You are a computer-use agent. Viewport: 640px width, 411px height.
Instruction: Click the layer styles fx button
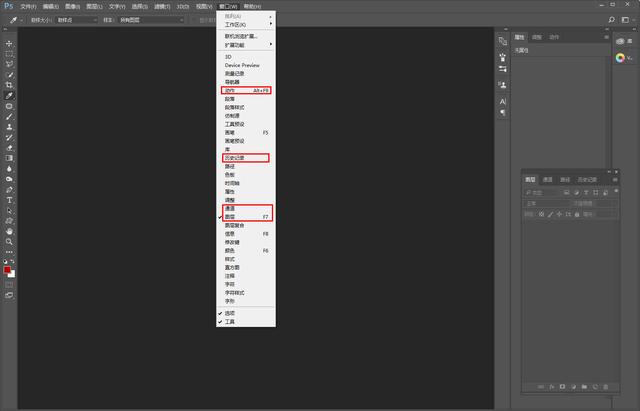tap(552, 387)
